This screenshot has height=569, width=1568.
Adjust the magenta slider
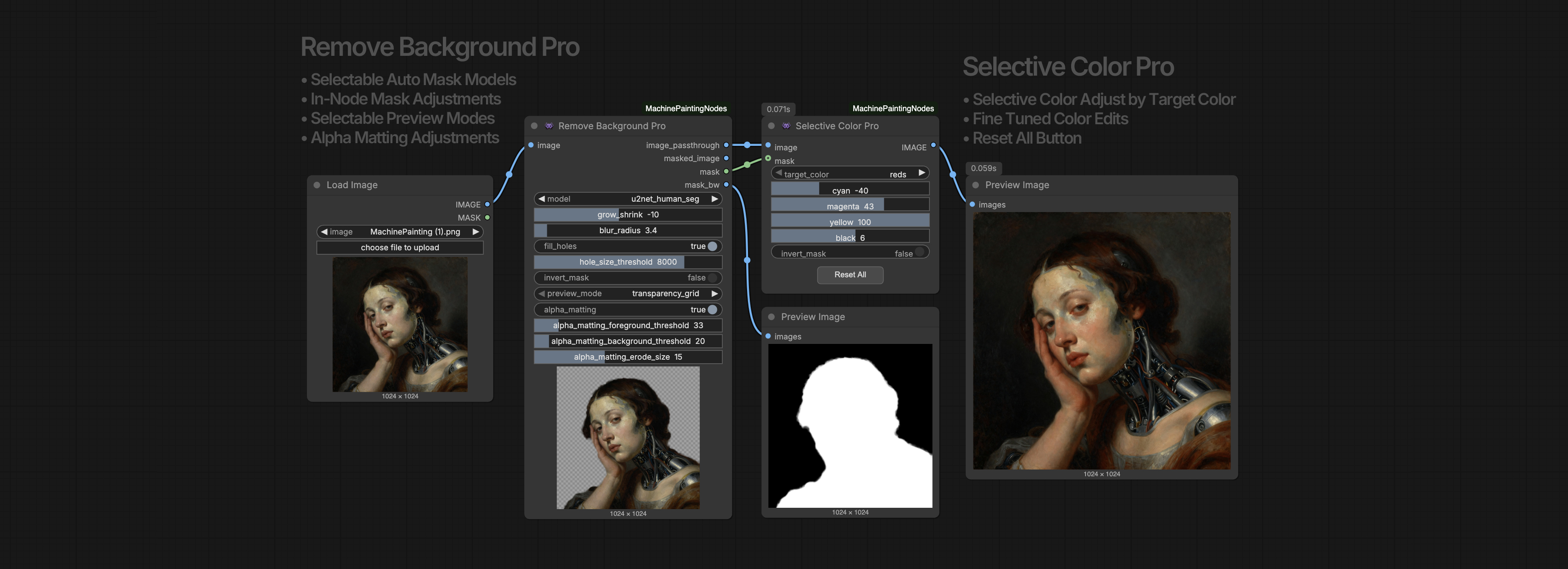point(850,205)
